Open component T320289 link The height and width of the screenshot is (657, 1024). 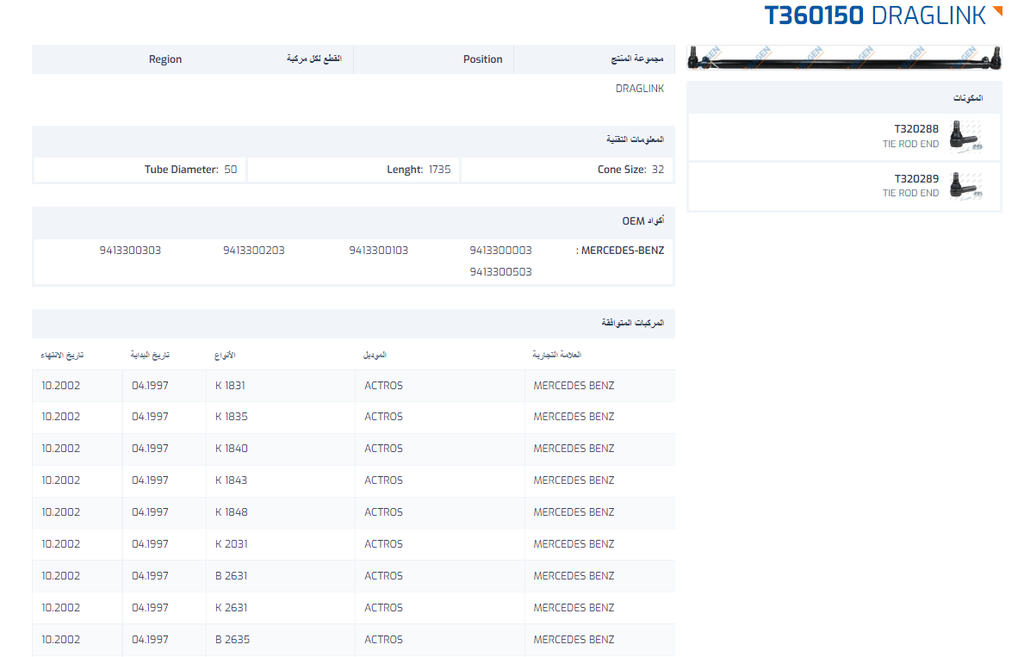916,178
